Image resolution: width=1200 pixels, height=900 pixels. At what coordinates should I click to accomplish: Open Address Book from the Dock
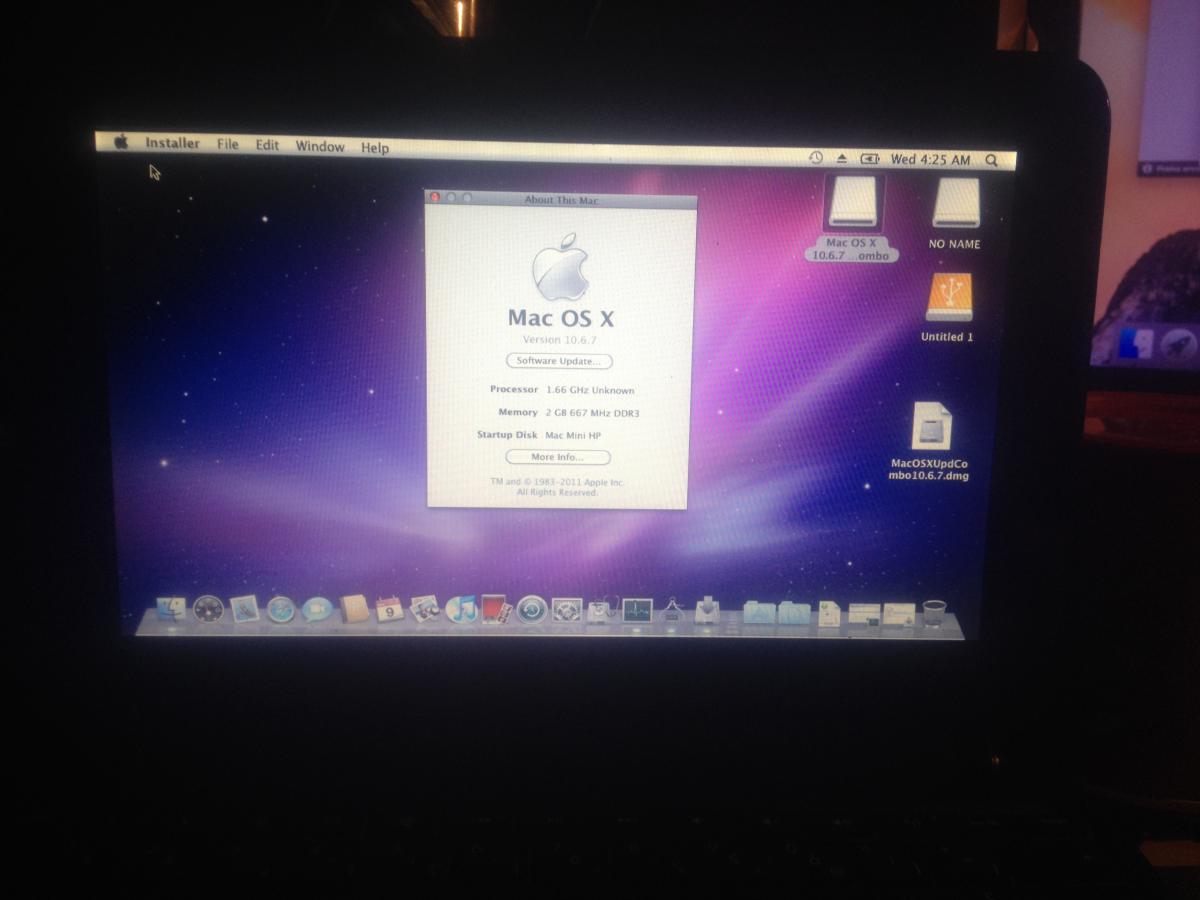coord(354,609)
